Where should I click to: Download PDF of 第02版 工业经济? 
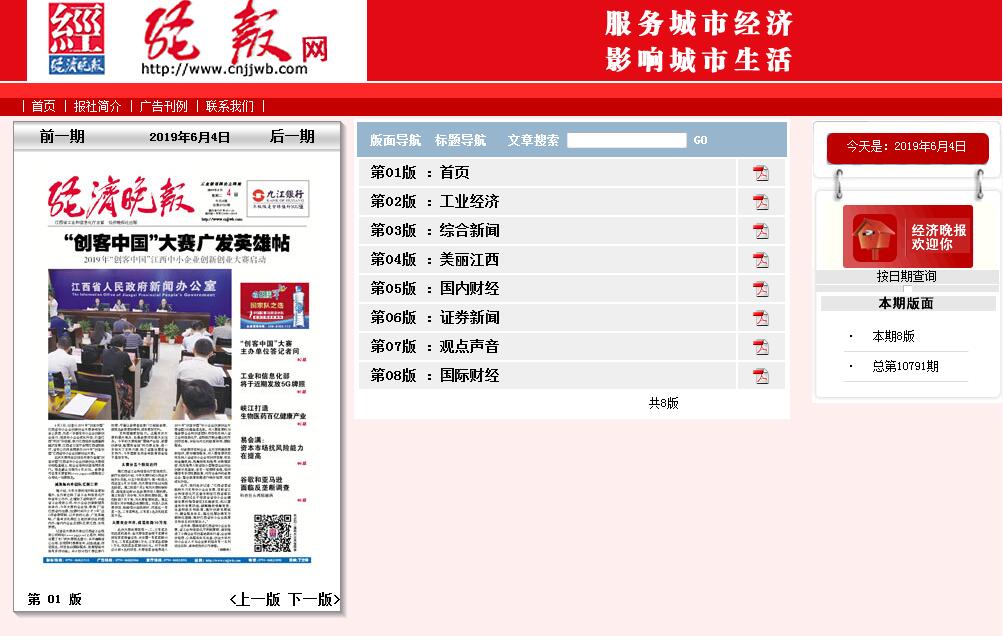(761, 202)
